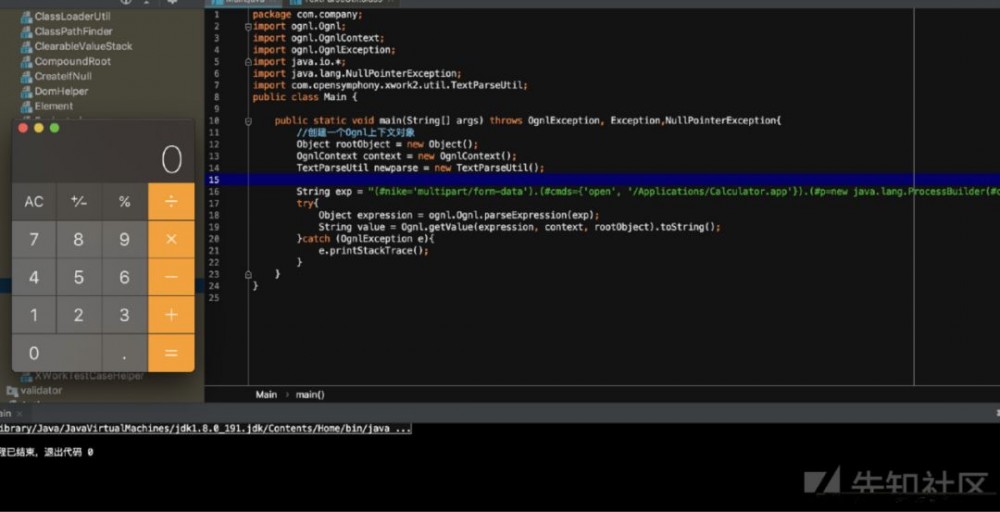
Task: Click the jdk1.8.0_191 java command line in console
Action: coord(205,428)
